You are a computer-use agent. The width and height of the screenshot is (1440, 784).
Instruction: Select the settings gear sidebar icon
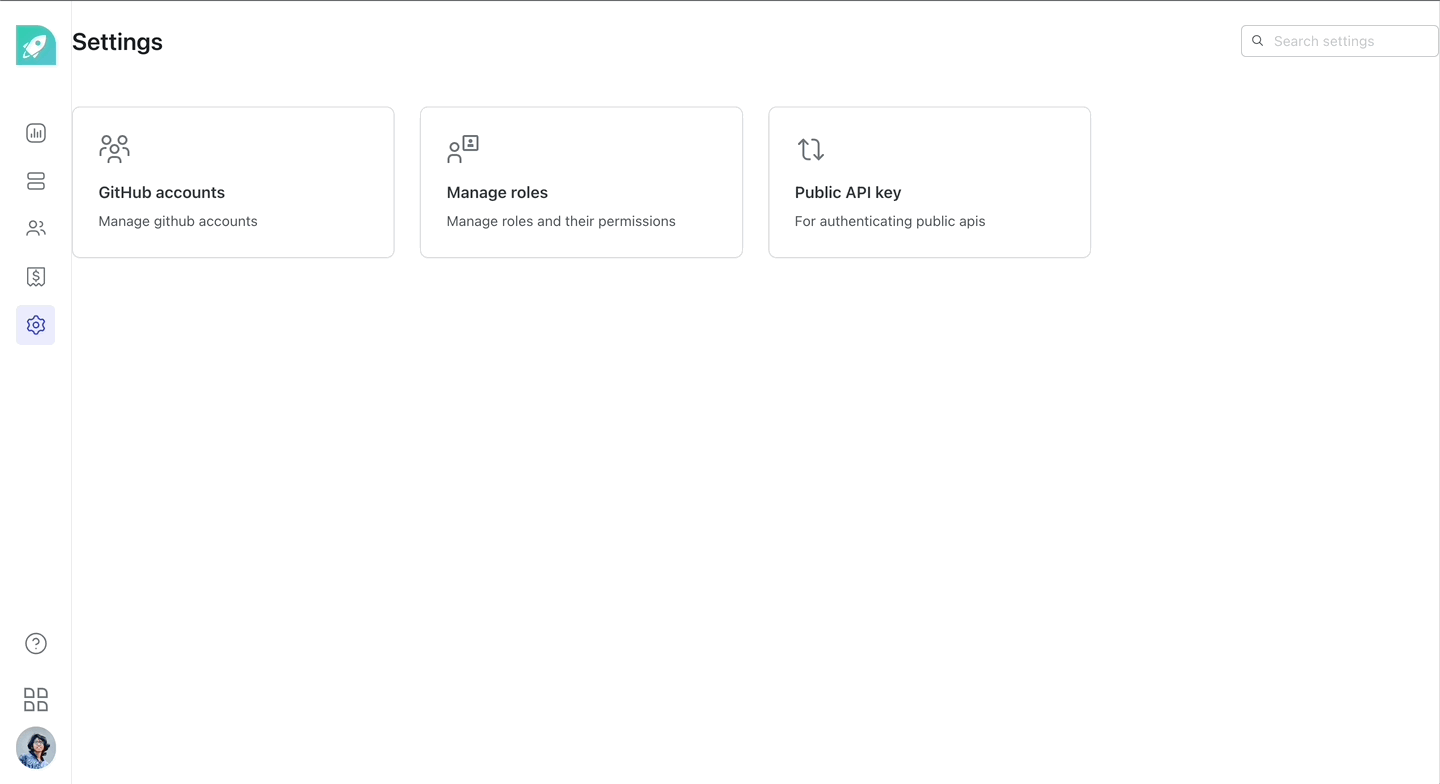pyautogui.click(x=36, y=325)
